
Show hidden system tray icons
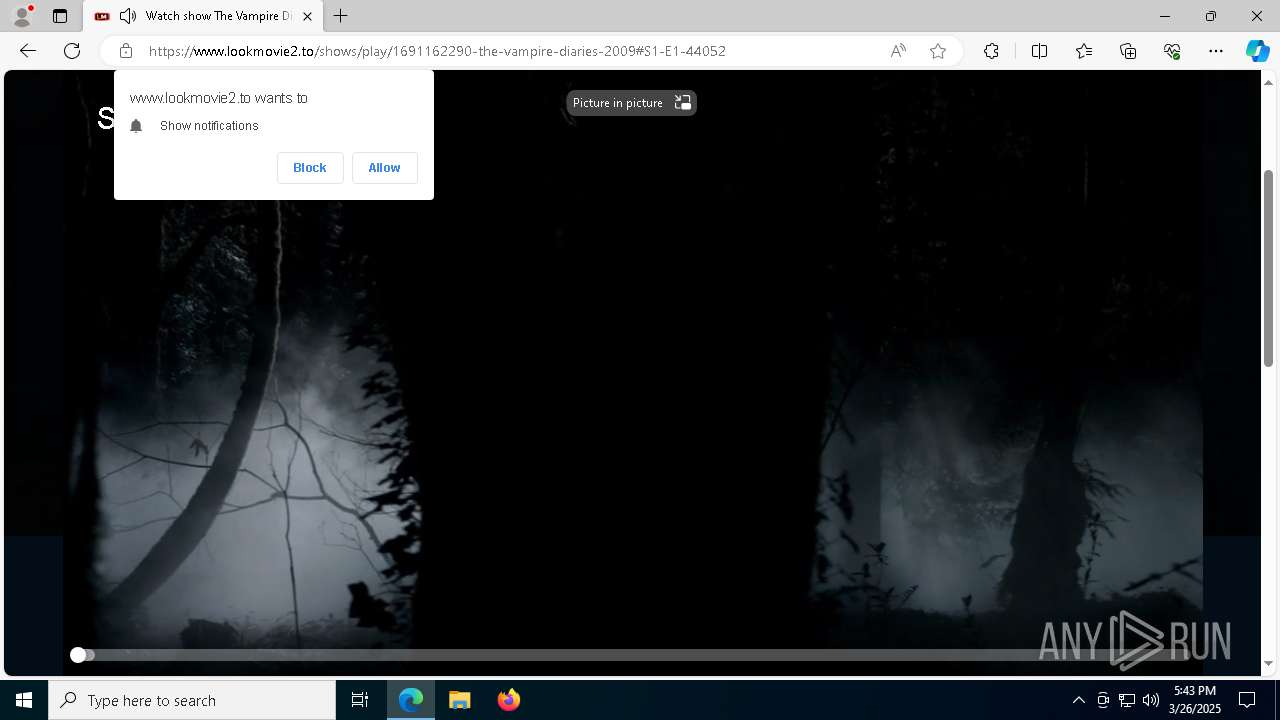point(1078,700)
